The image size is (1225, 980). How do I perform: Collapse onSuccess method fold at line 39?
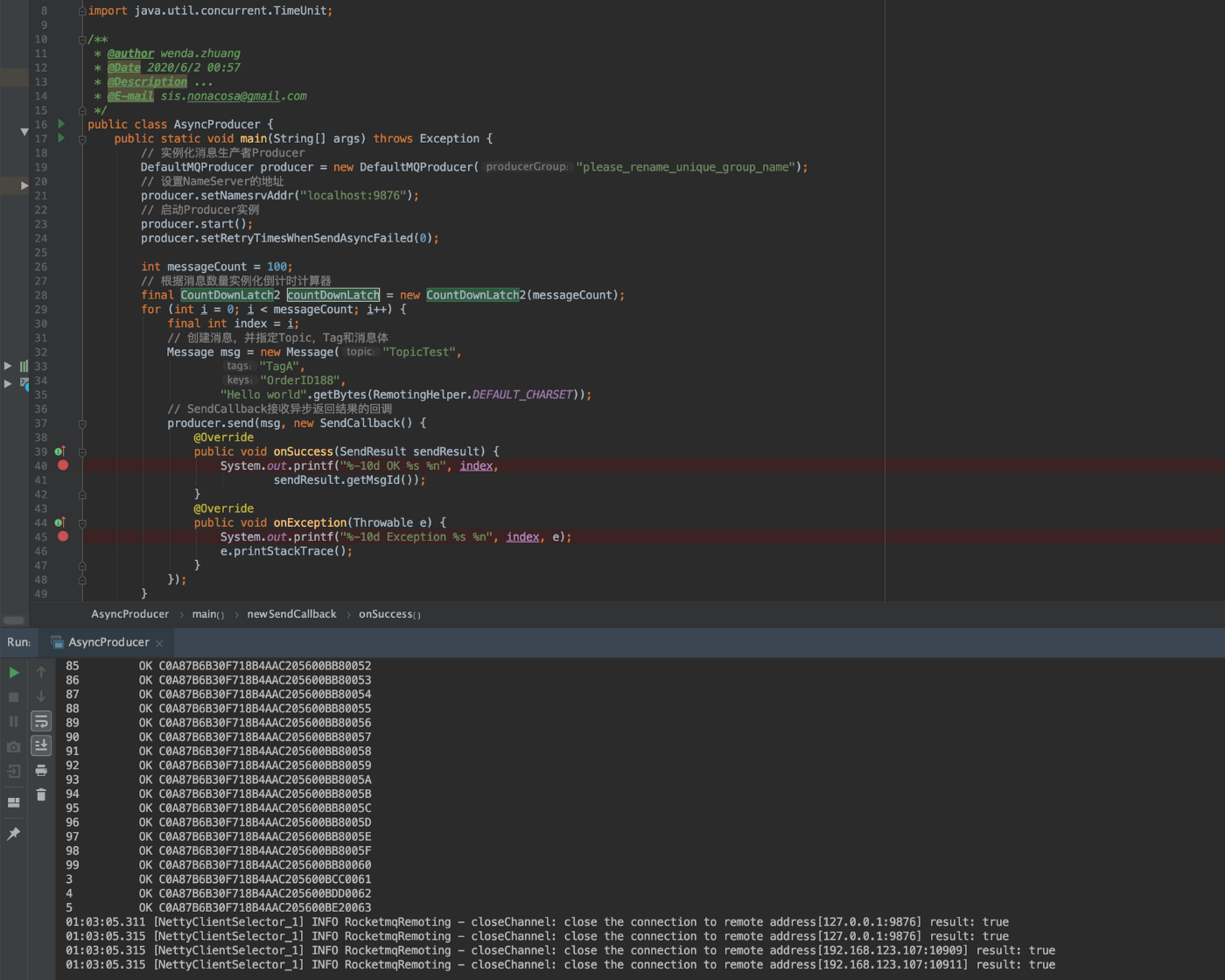[82, 451]
